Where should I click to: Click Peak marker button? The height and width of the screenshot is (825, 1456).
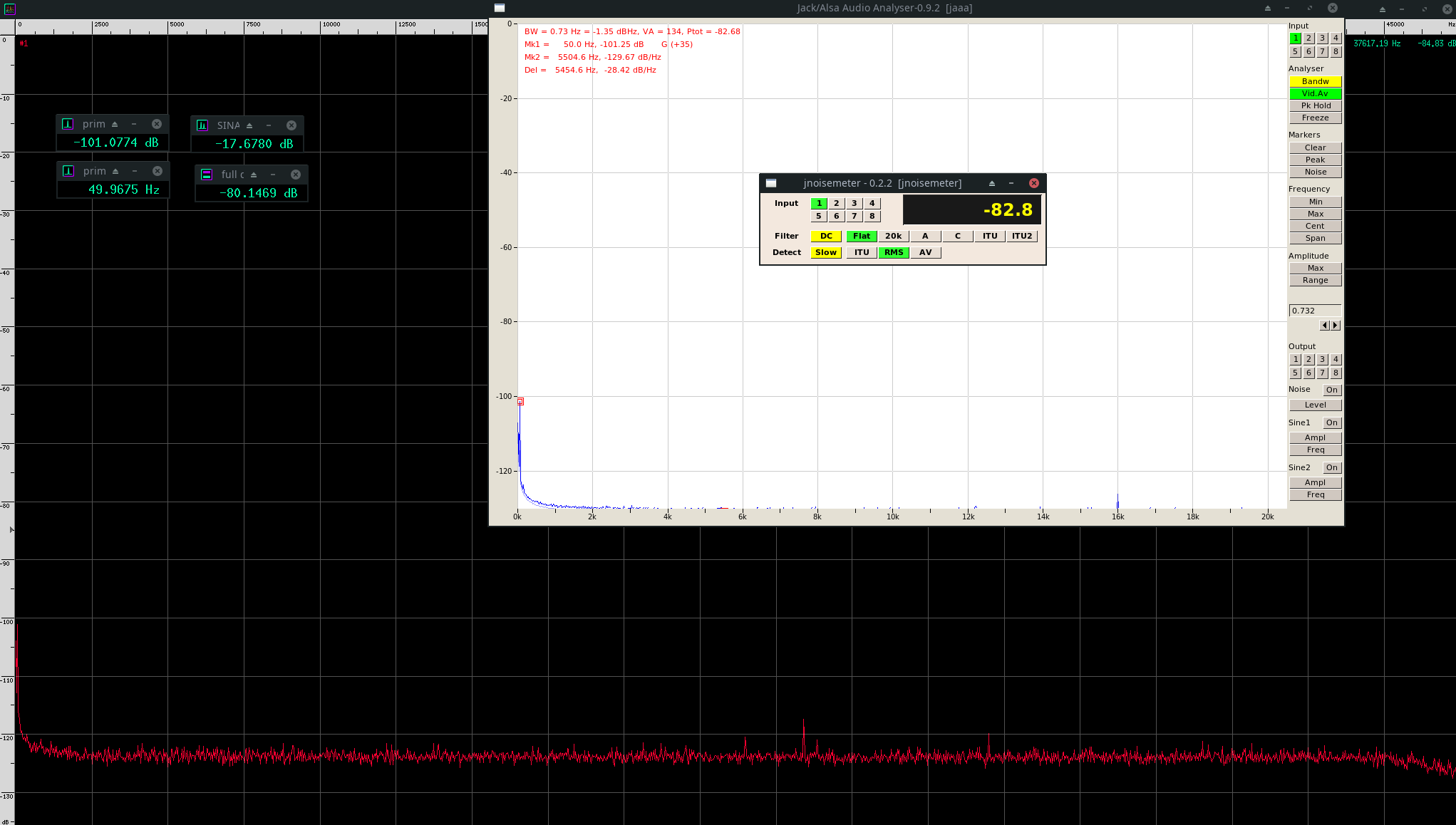tap(1316, 160)
